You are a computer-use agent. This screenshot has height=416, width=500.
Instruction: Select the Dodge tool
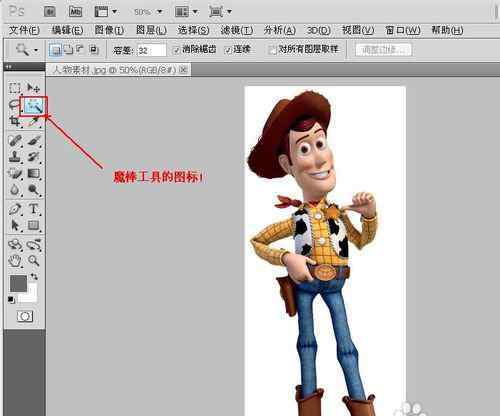pos(33,190)
